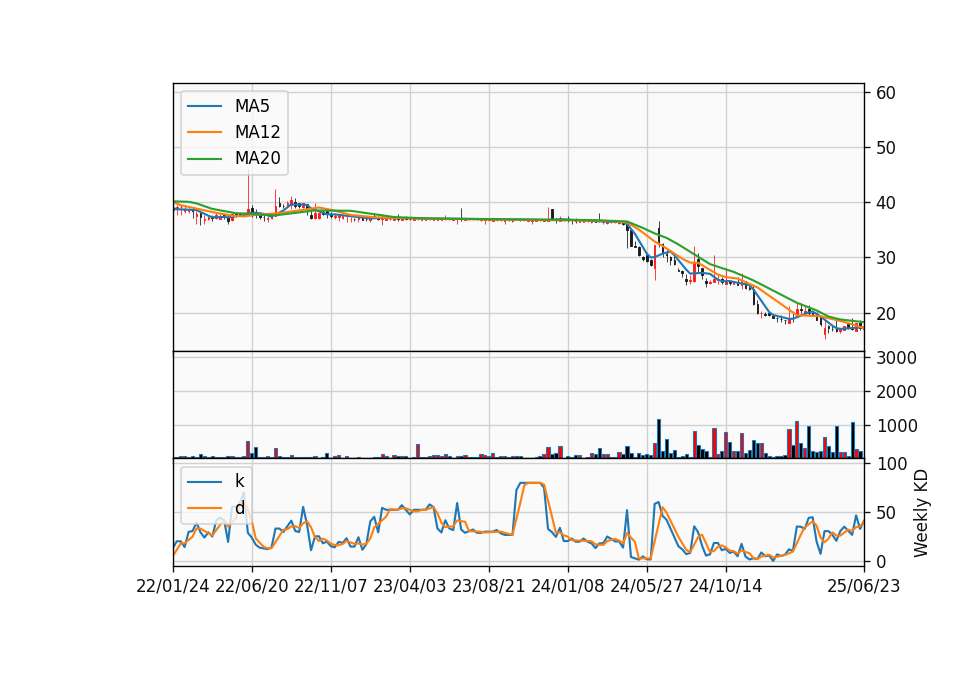Click the 24/05/27 date label

647,586
